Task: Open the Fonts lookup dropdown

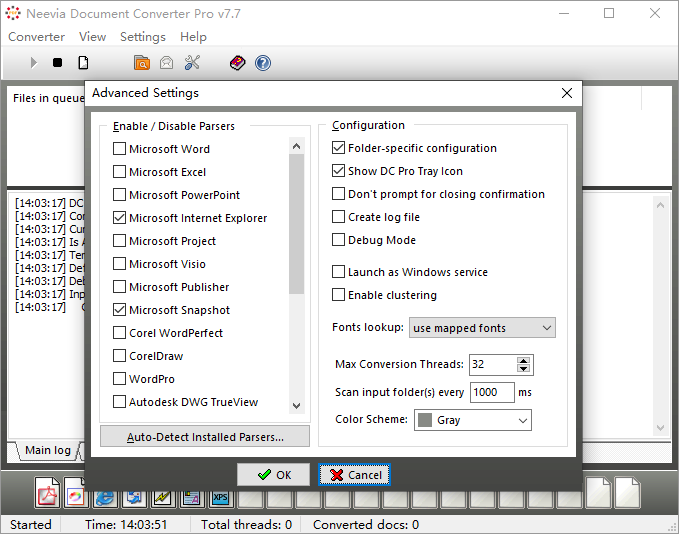Action: pyautogui.click(x=482, y=328)
